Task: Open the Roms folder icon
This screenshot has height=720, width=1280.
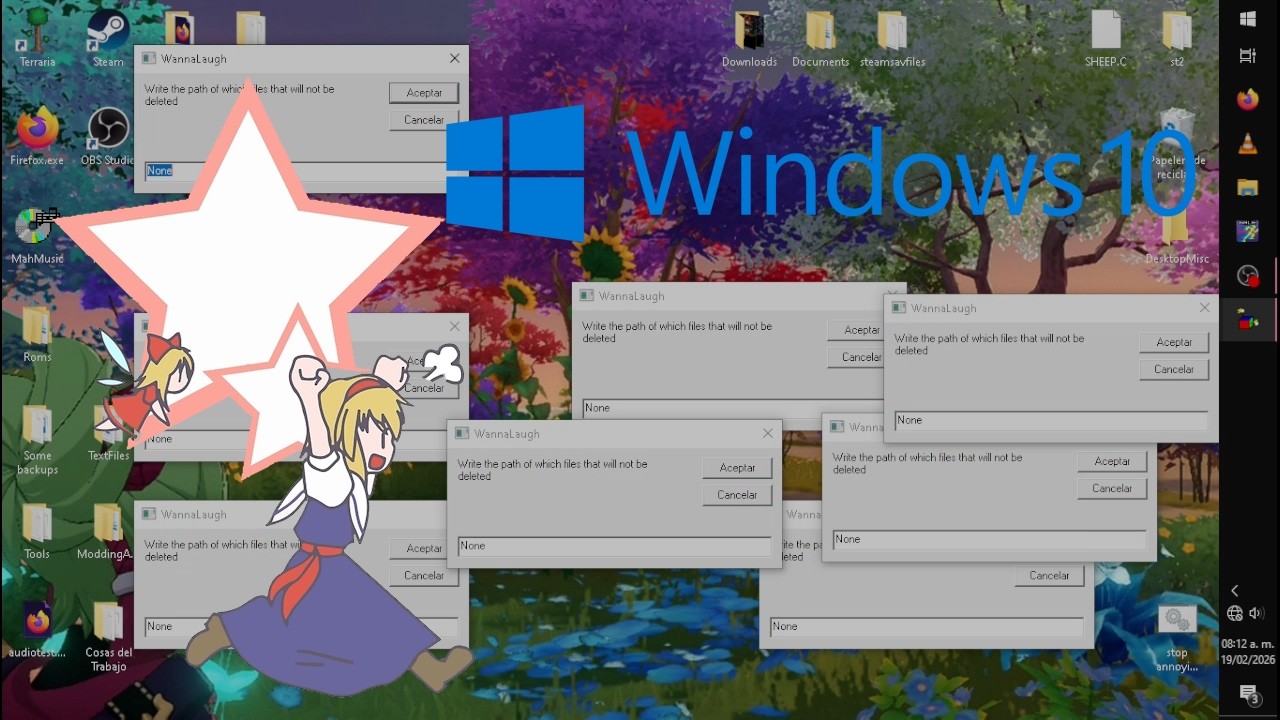Action: (37, 333)
